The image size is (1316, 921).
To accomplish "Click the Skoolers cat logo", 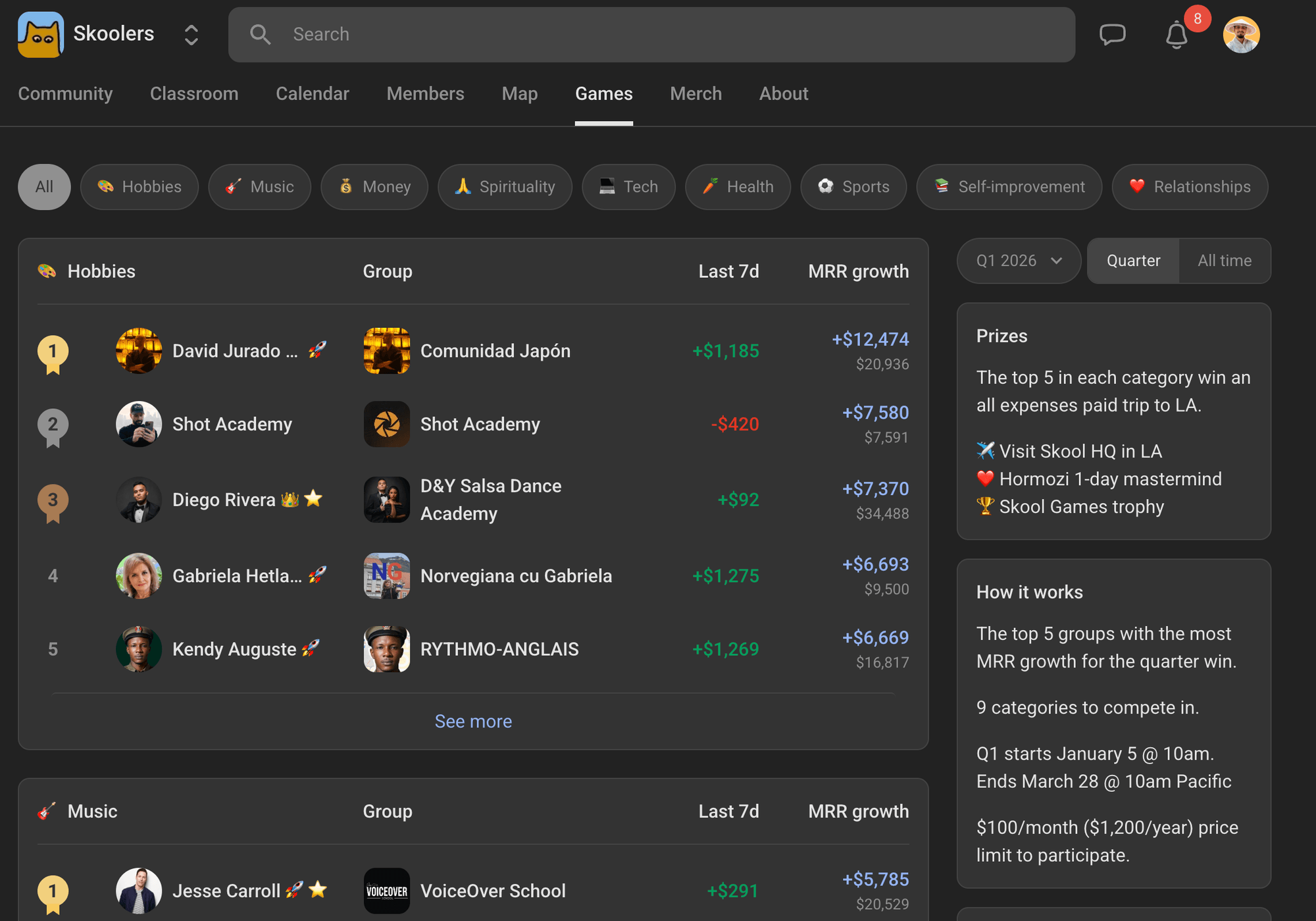I will [x=41, y=34].
